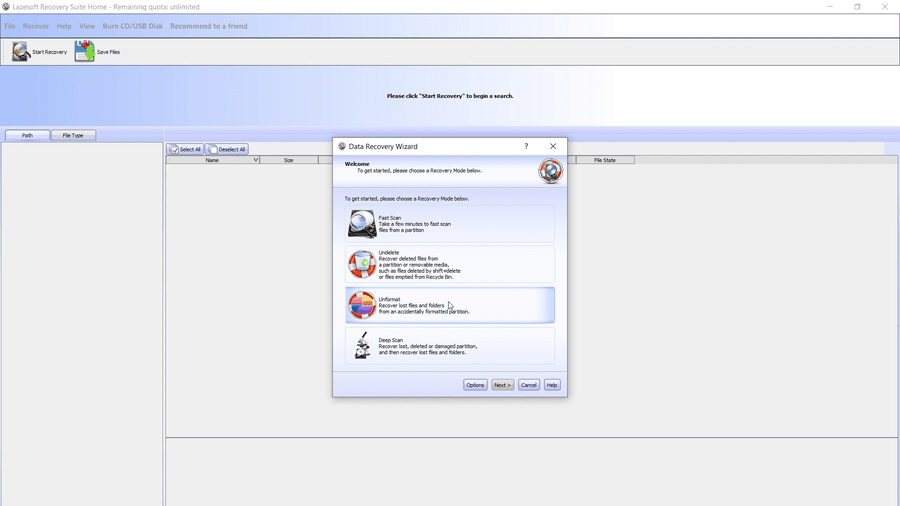The height and width of the screenshot is (506, 900).
Task: Select the Undelete recycle bin icon
Action: pyautogui.click(x=362, y=264)
